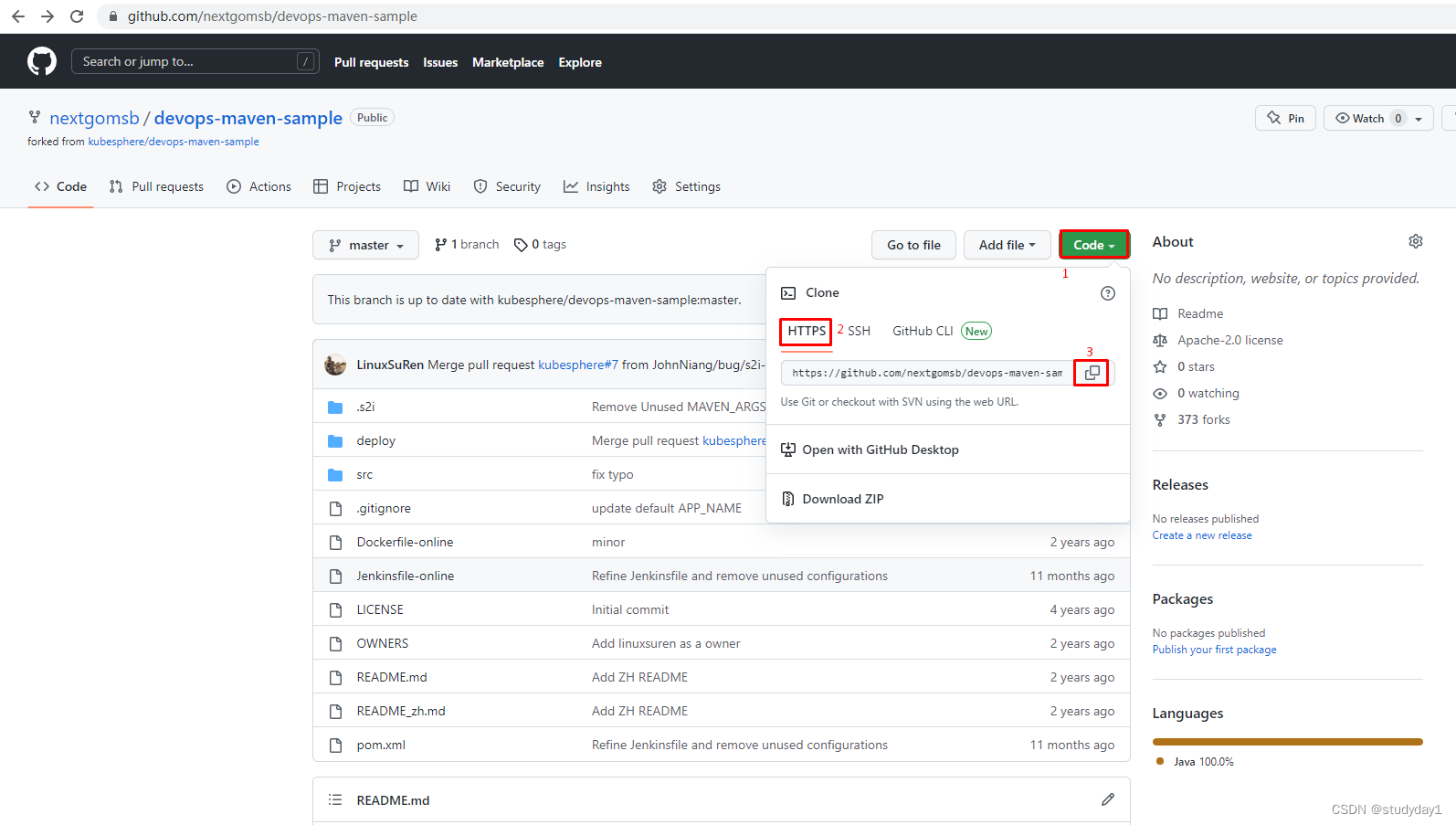Open README outline list icon
1456x825 pixels.
coord(335,799)
